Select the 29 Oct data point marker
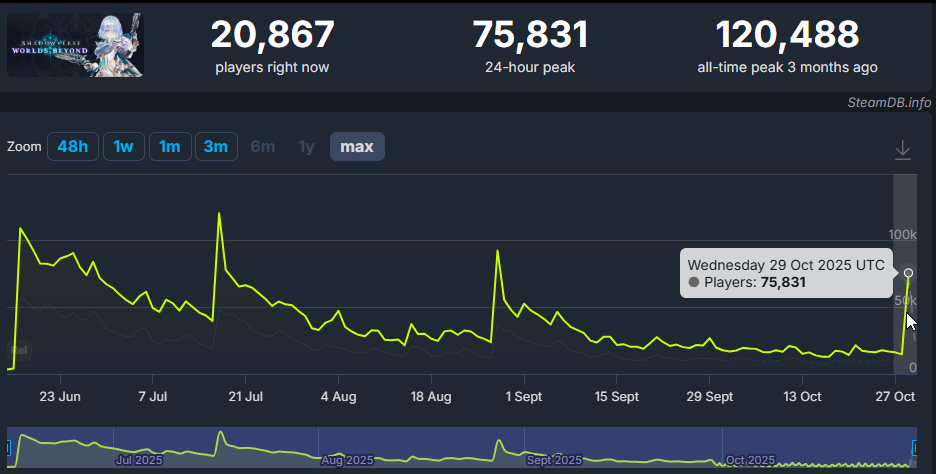936x474 pixels. point(909,273)
